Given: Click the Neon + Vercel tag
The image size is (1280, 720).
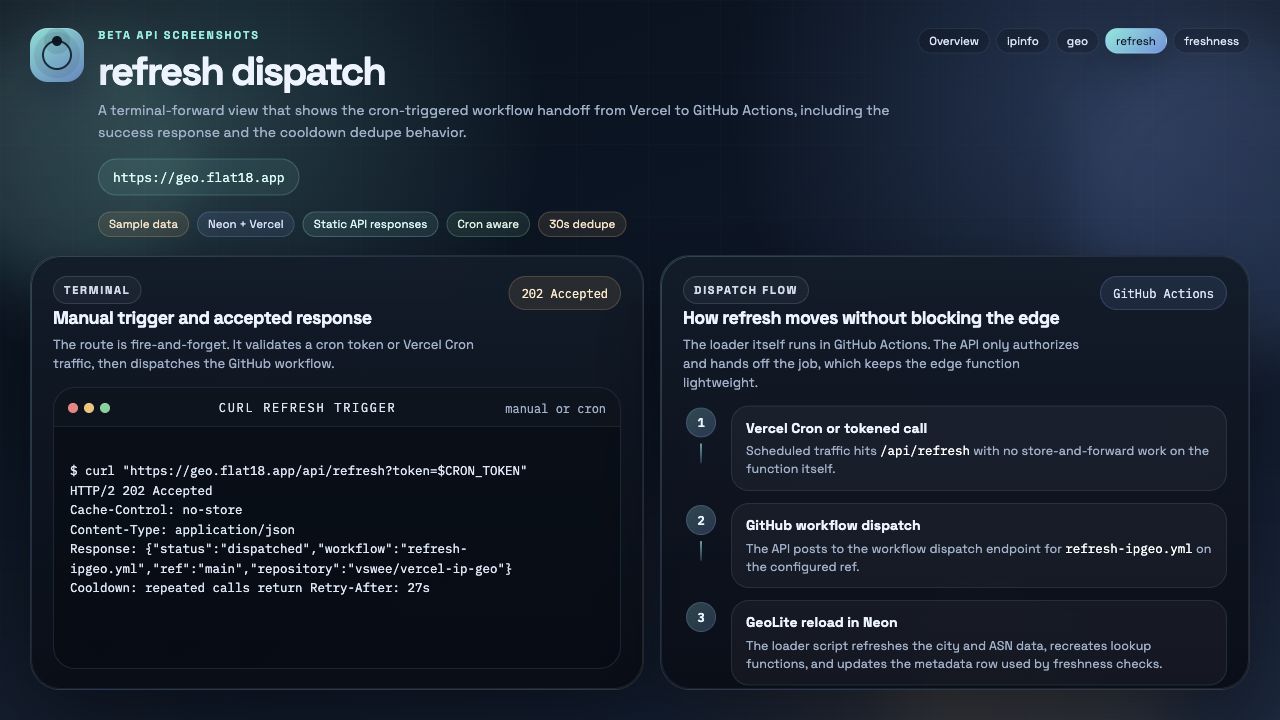Looking at the screenshot, I should click(x=245, y=224).
